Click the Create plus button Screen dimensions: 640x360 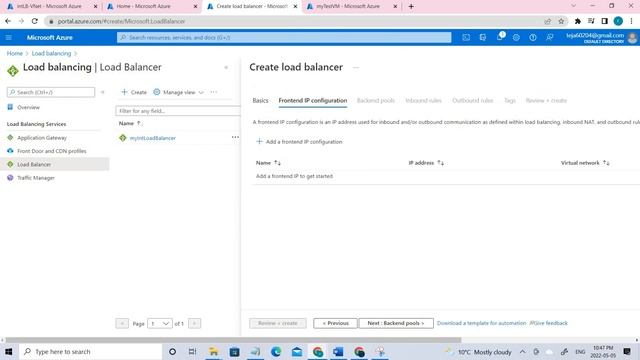click(134, 92)
